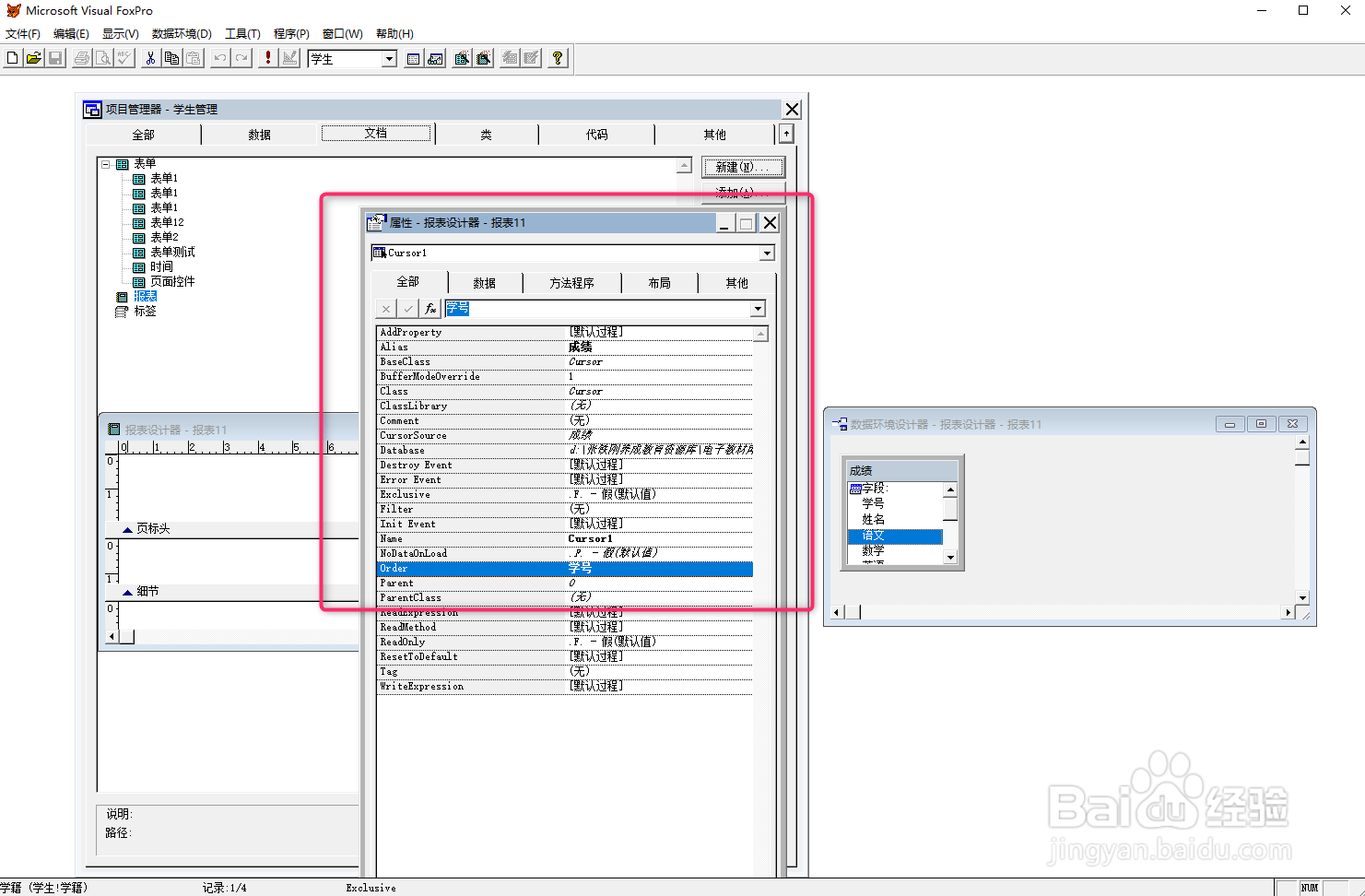1365x896 pixels.
Task: Open the 其他 tab in Properties window
Action: coord(736,283)
